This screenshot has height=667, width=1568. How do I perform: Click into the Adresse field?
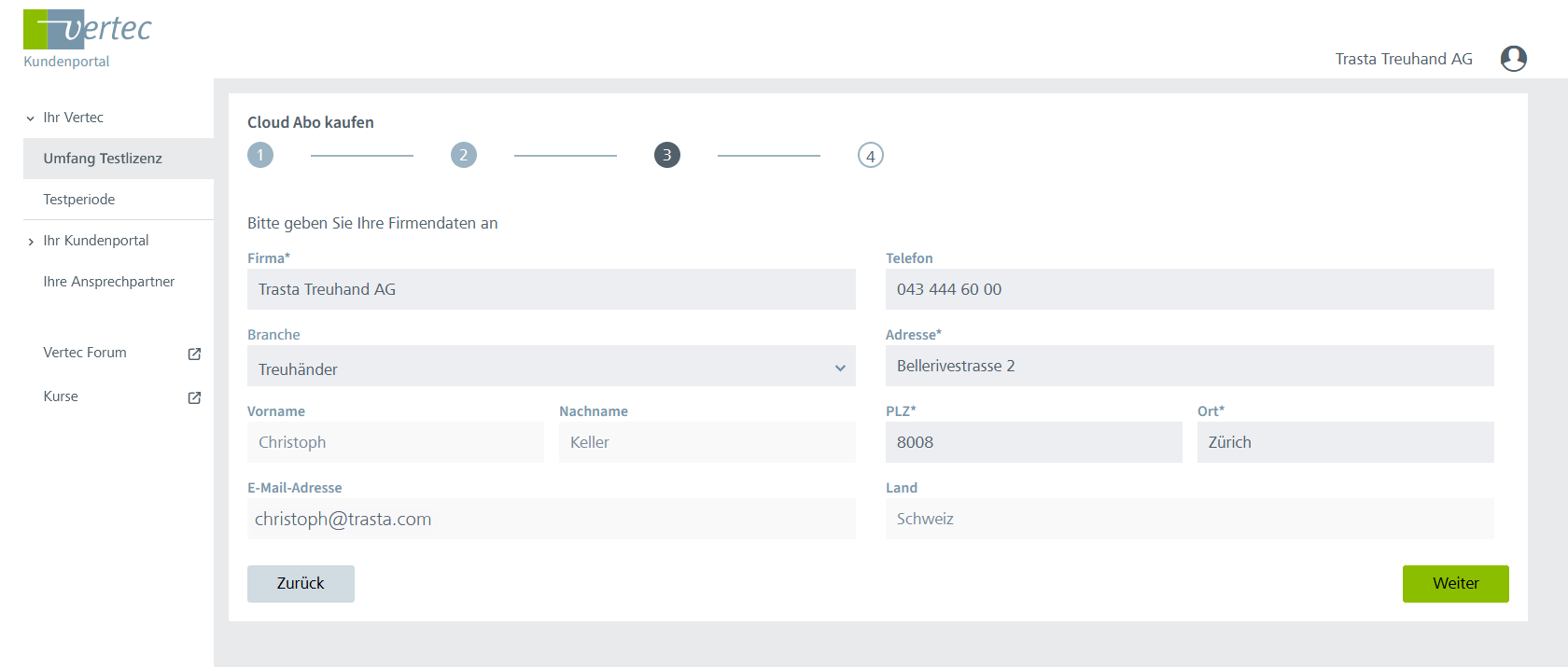1189,366
